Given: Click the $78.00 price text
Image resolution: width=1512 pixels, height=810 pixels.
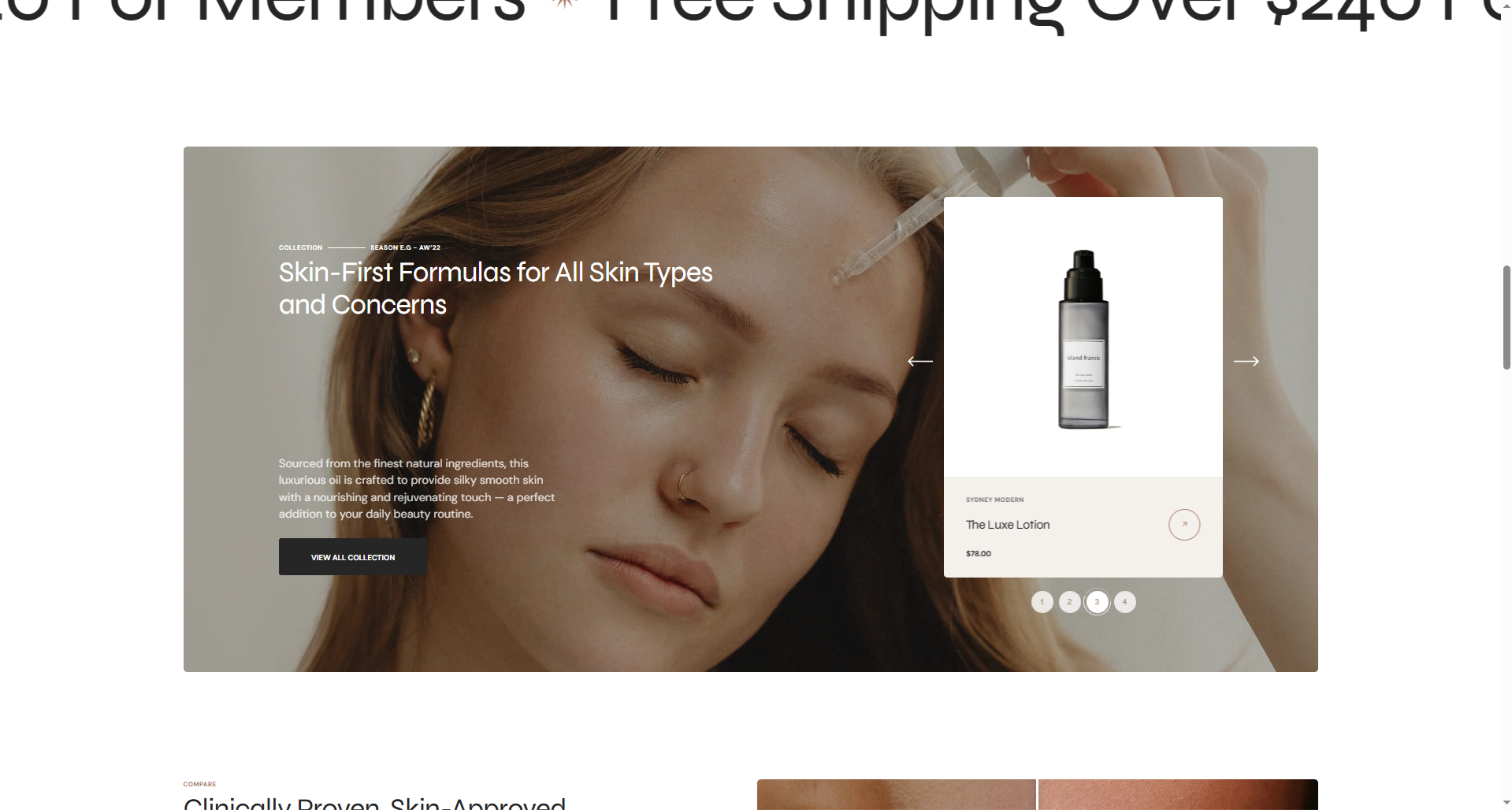Looking at the screenshot, I should 979,554.
